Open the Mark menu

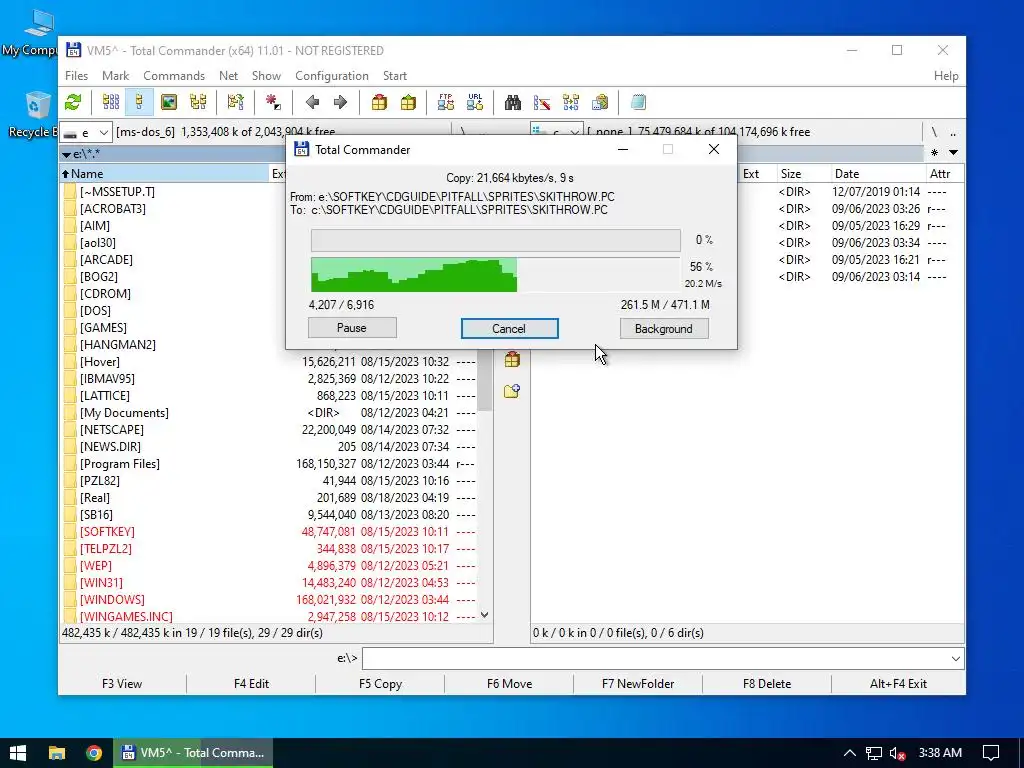(115, 76)
